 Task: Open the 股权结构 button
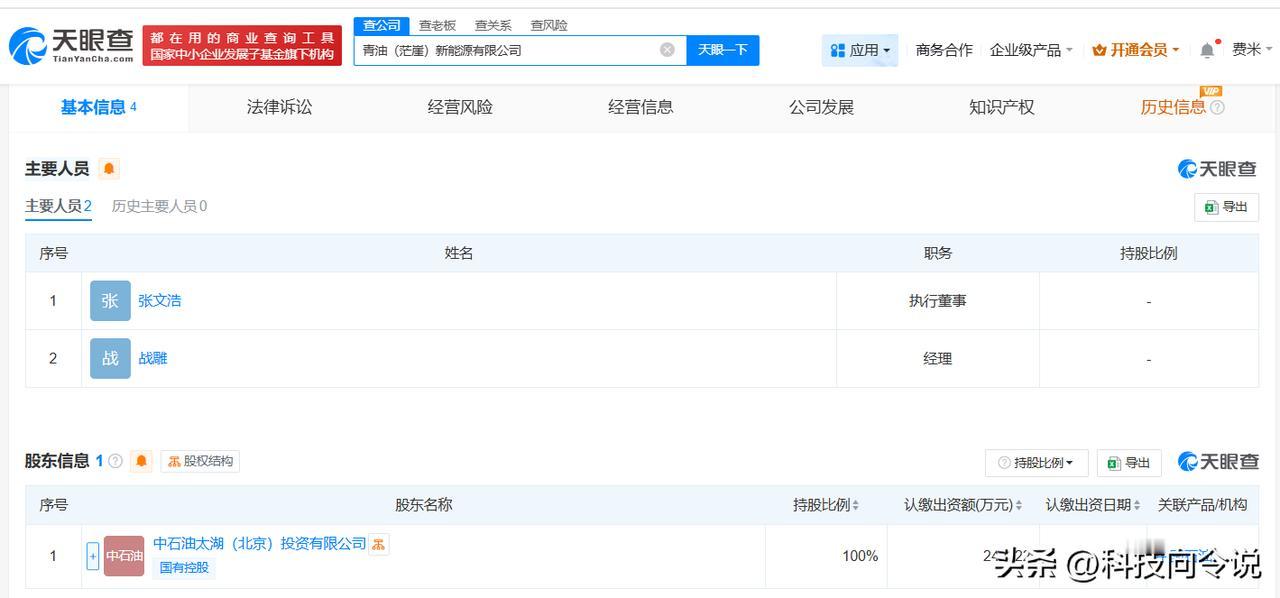click(x=200, y=461)
